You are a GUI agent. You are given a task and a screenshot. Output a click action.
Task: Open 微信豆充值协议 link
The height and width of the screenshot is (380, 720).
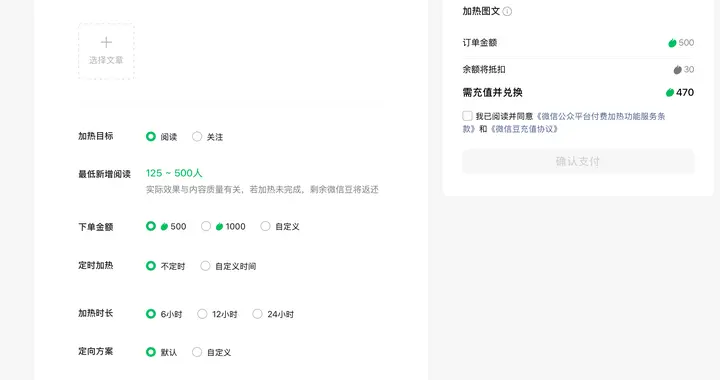click(524, 129)
